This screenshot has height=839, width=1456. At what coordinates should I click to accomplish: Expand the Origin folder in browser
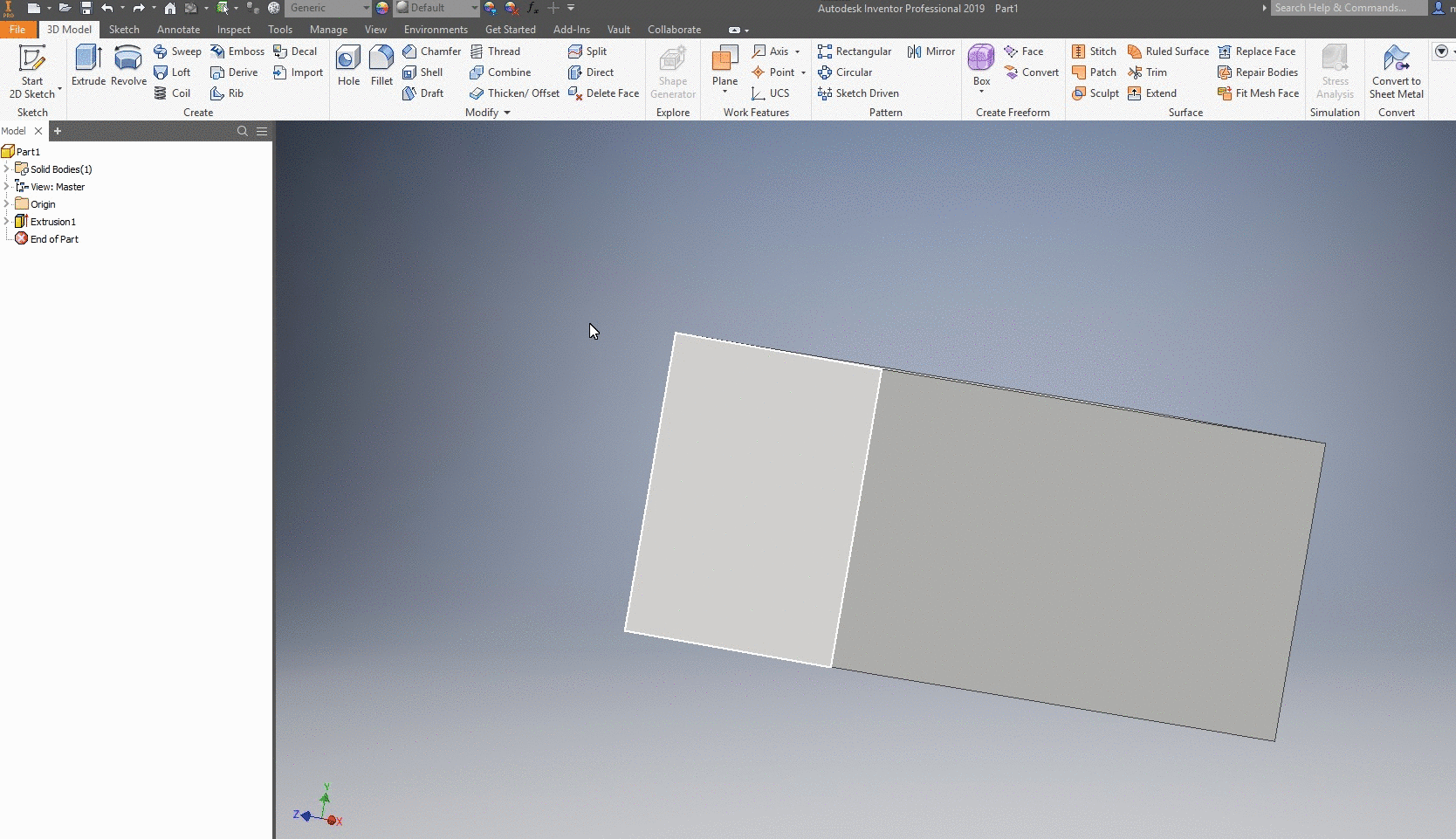7,203
